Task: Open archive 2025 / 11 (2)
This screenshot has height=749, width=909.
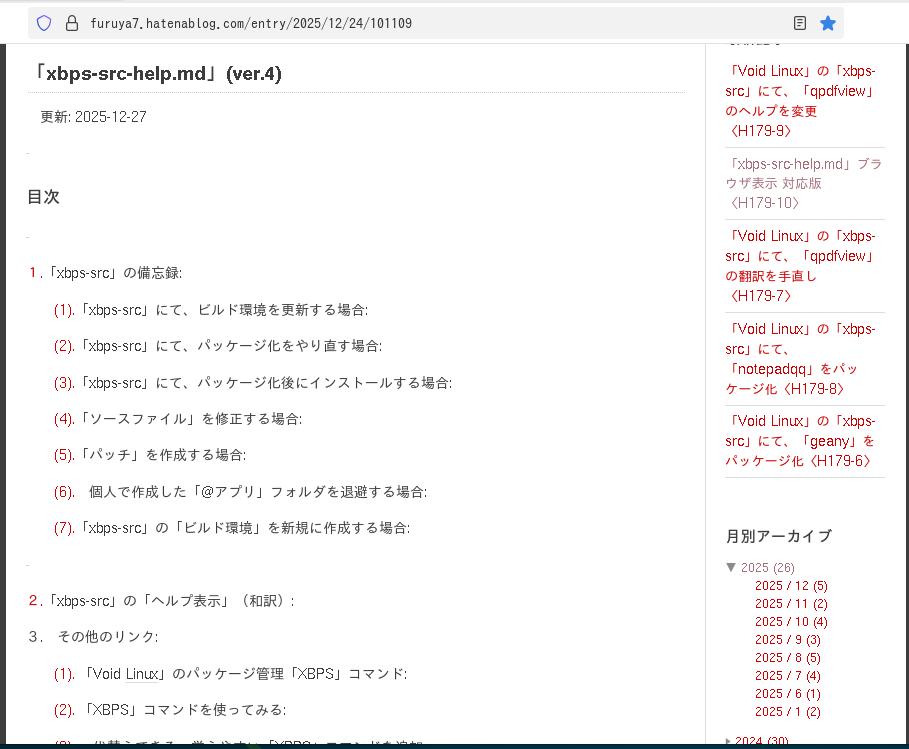Action: click(x=791, y=603)
